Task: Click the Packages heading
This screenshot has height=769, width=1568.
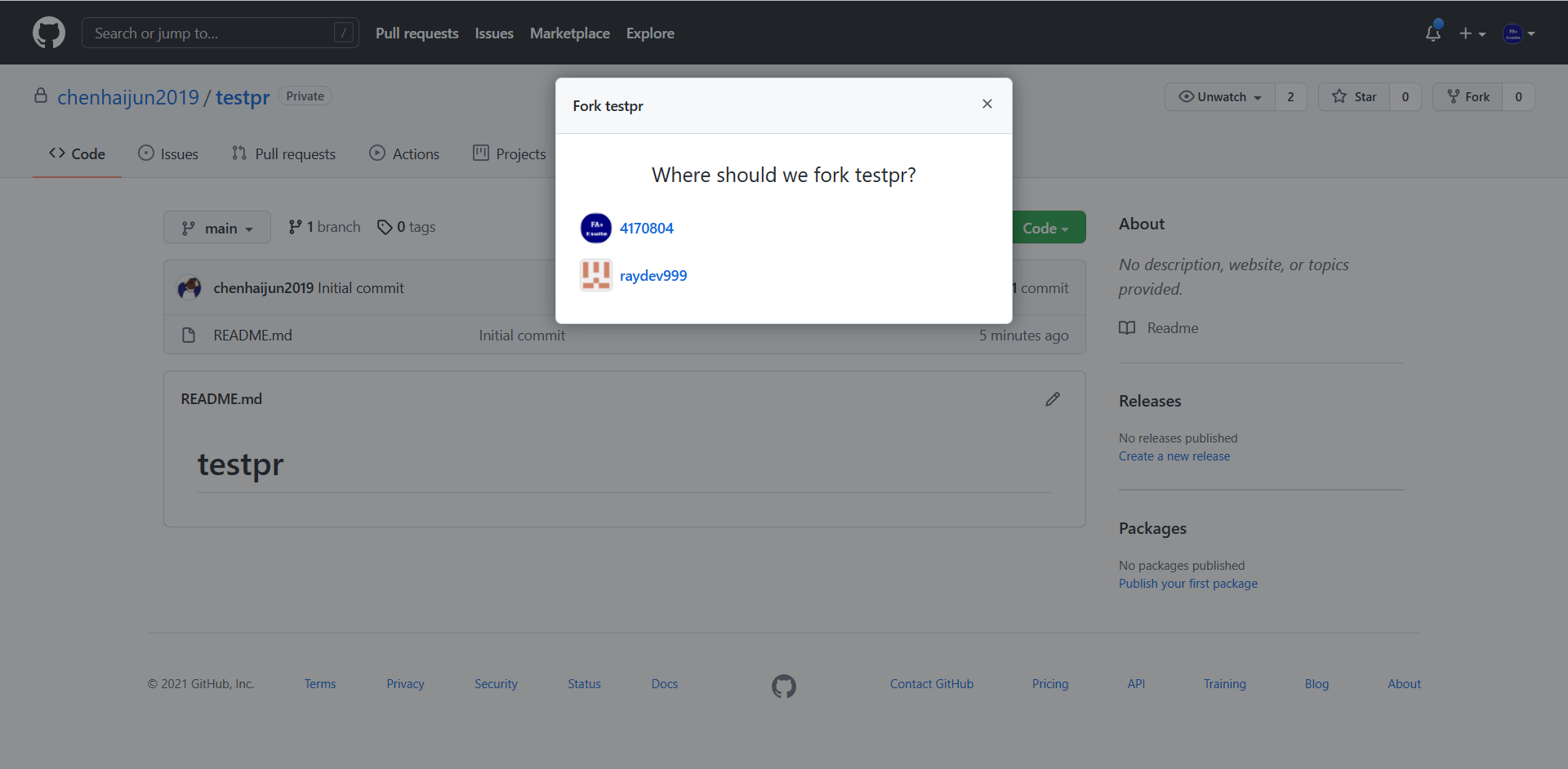Action: point(1152,528)
